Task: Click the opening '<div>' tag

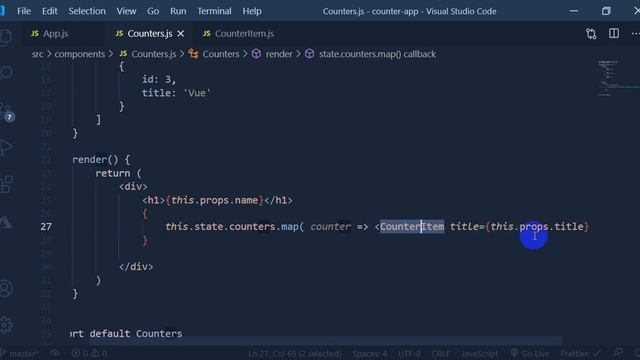Action: tap(133, 187)
